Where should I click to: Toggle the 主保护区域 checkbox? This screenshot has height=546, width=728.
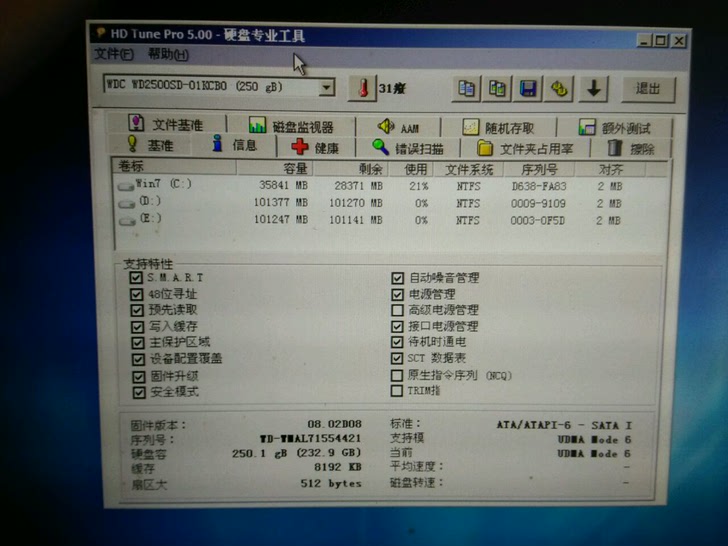tap(138, 343)
